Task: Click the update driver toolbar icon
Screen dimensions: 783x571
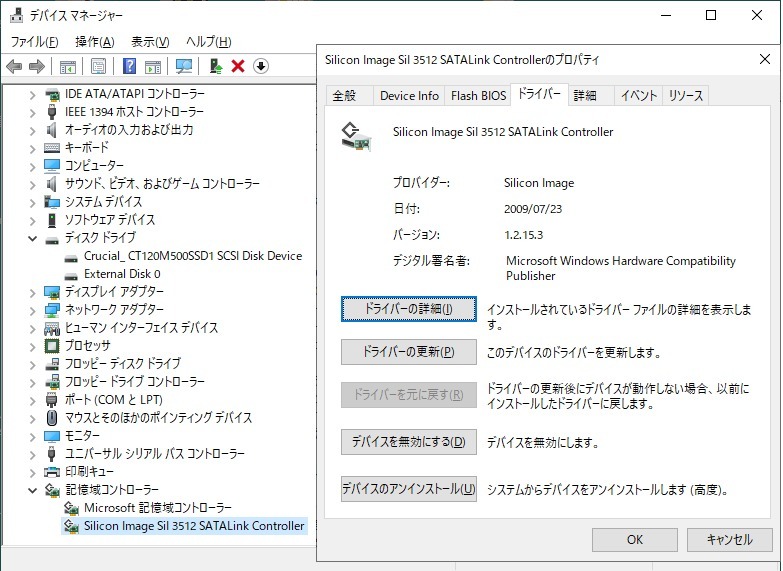Action: coord(216,66)
